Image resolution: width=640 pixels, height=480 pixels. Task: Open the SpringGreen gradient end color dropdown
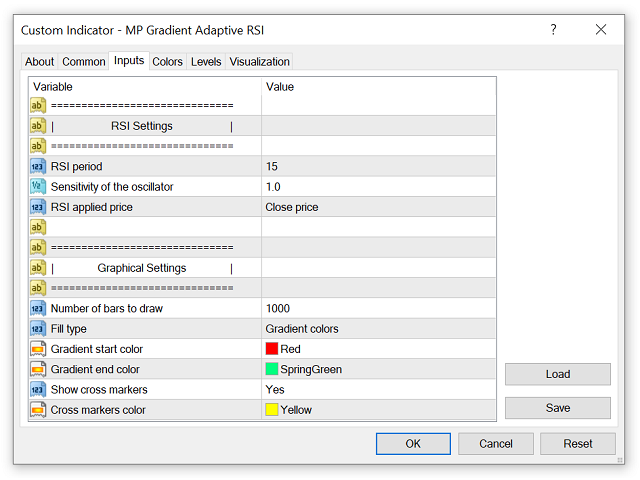(x=378, y=369)
